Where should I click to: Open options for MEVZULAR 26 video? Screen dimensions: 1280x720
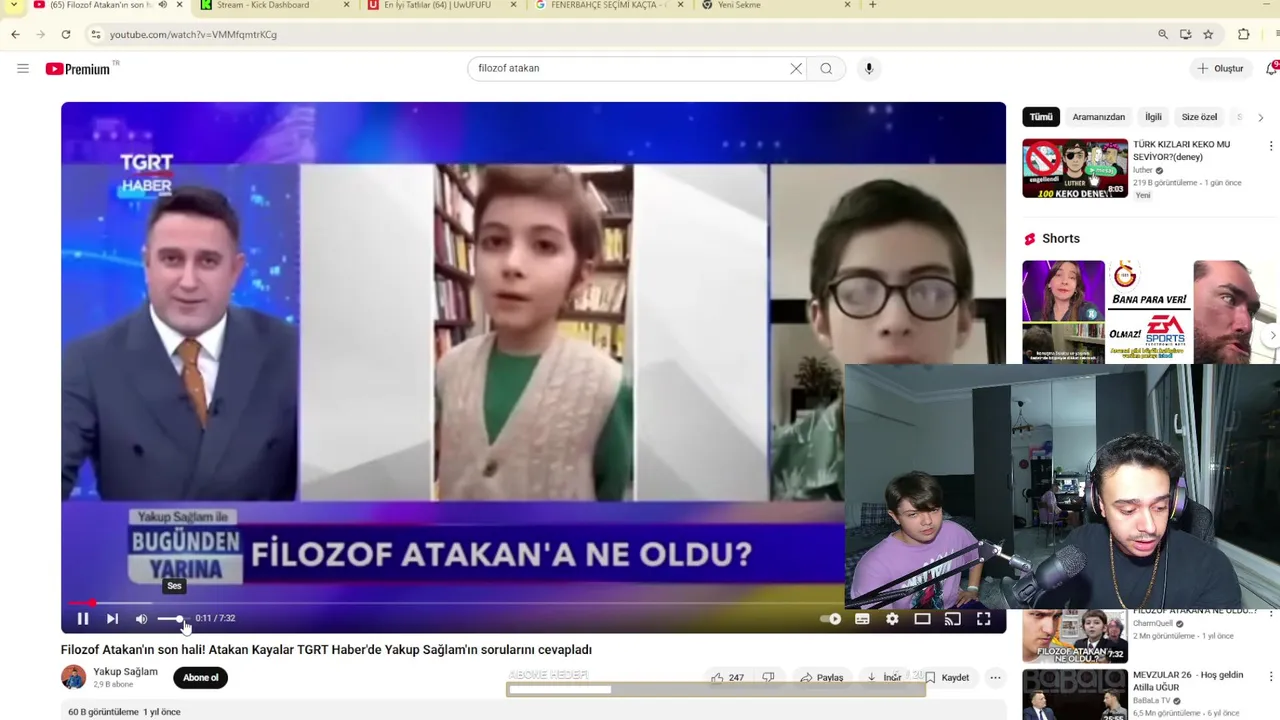click(1271, 677)
